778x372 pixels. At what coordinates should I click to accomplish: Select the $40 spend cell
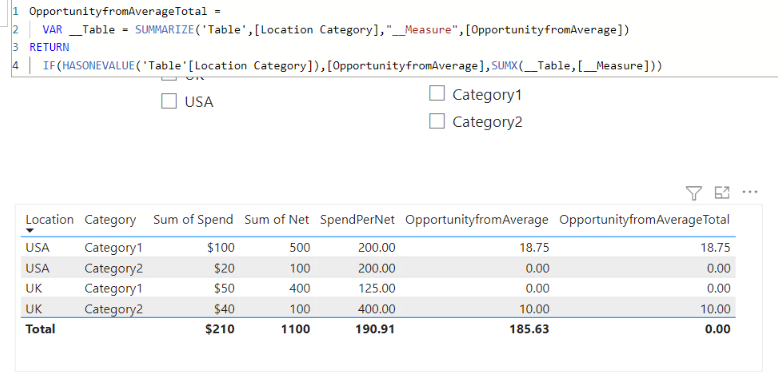225,309
